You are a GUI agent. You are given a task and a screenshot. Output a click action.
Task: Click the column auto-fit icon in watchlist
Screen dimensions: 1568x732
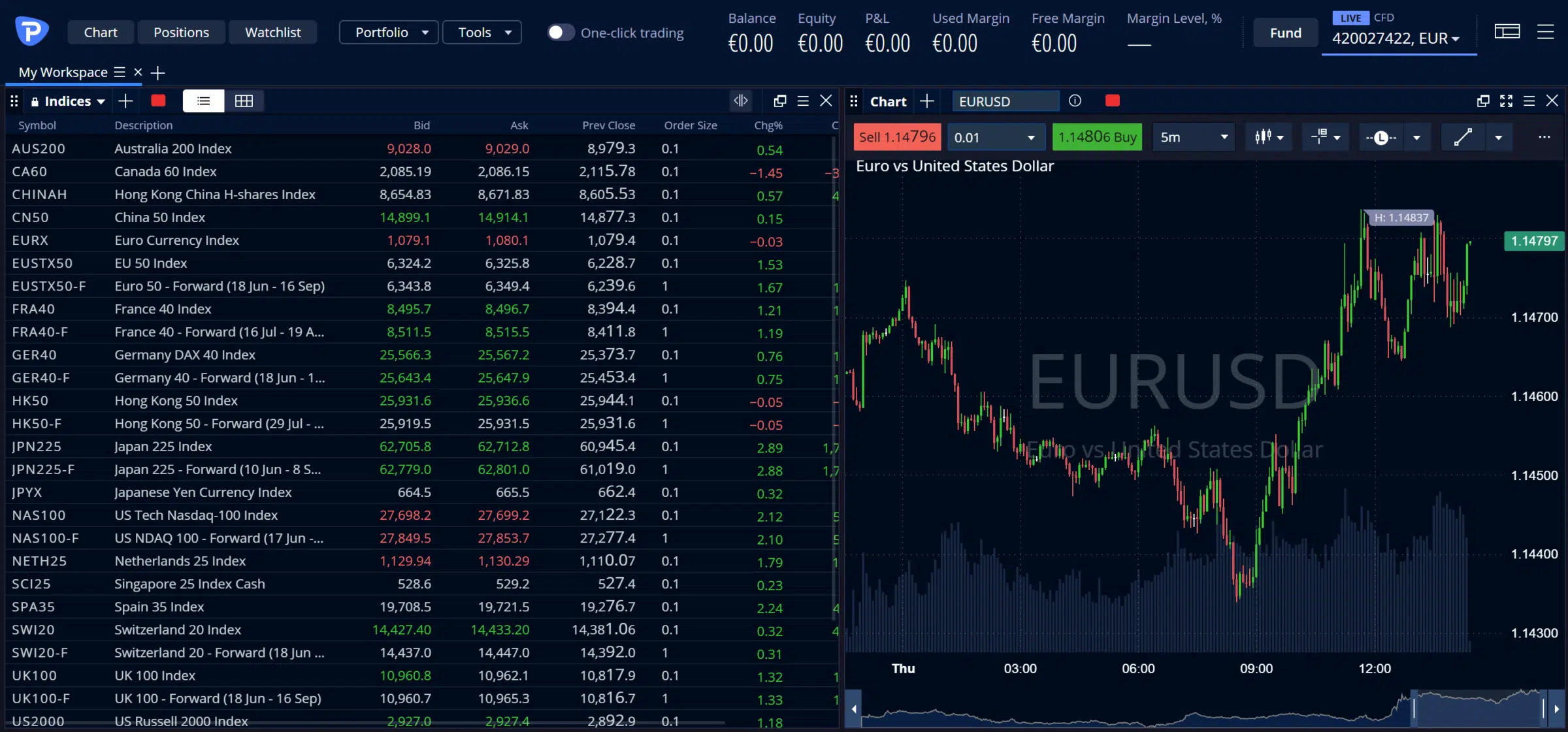tap(740, 101)
